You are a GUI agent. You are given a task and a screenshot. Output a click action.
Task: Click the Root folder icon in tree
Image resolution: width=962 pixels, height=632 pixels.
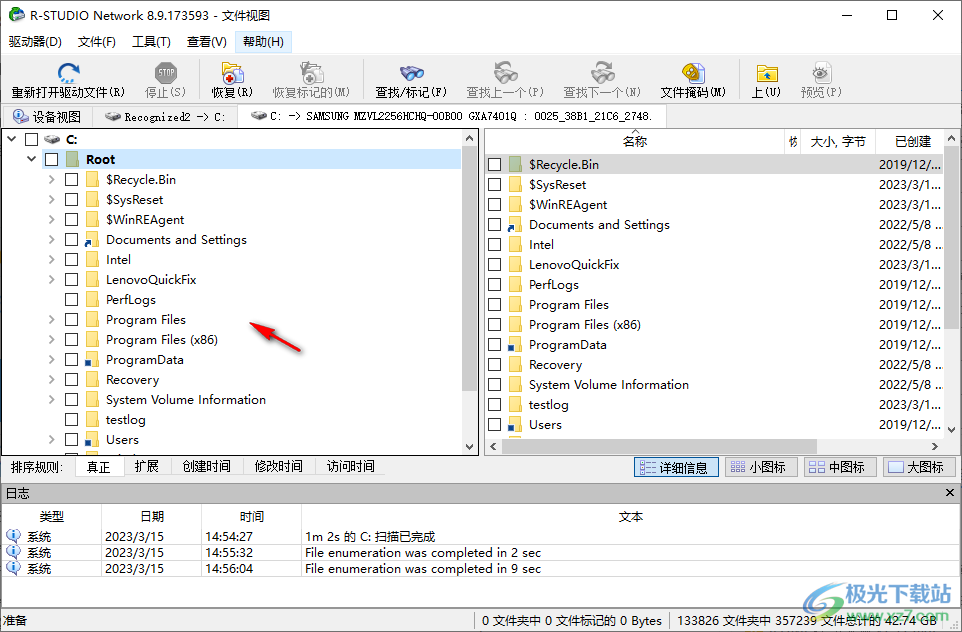pyautogui.click(x=72, y=160)
